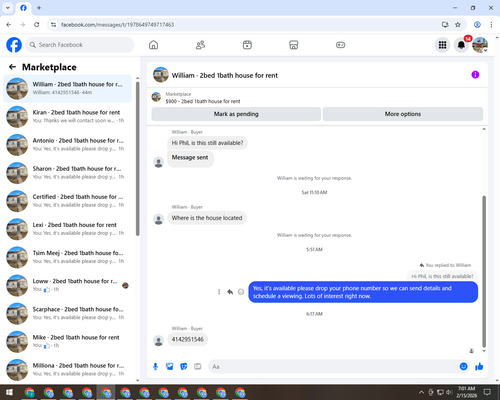
Task: Open the Gaming icon in top navigation
Action: coord(340,45)
